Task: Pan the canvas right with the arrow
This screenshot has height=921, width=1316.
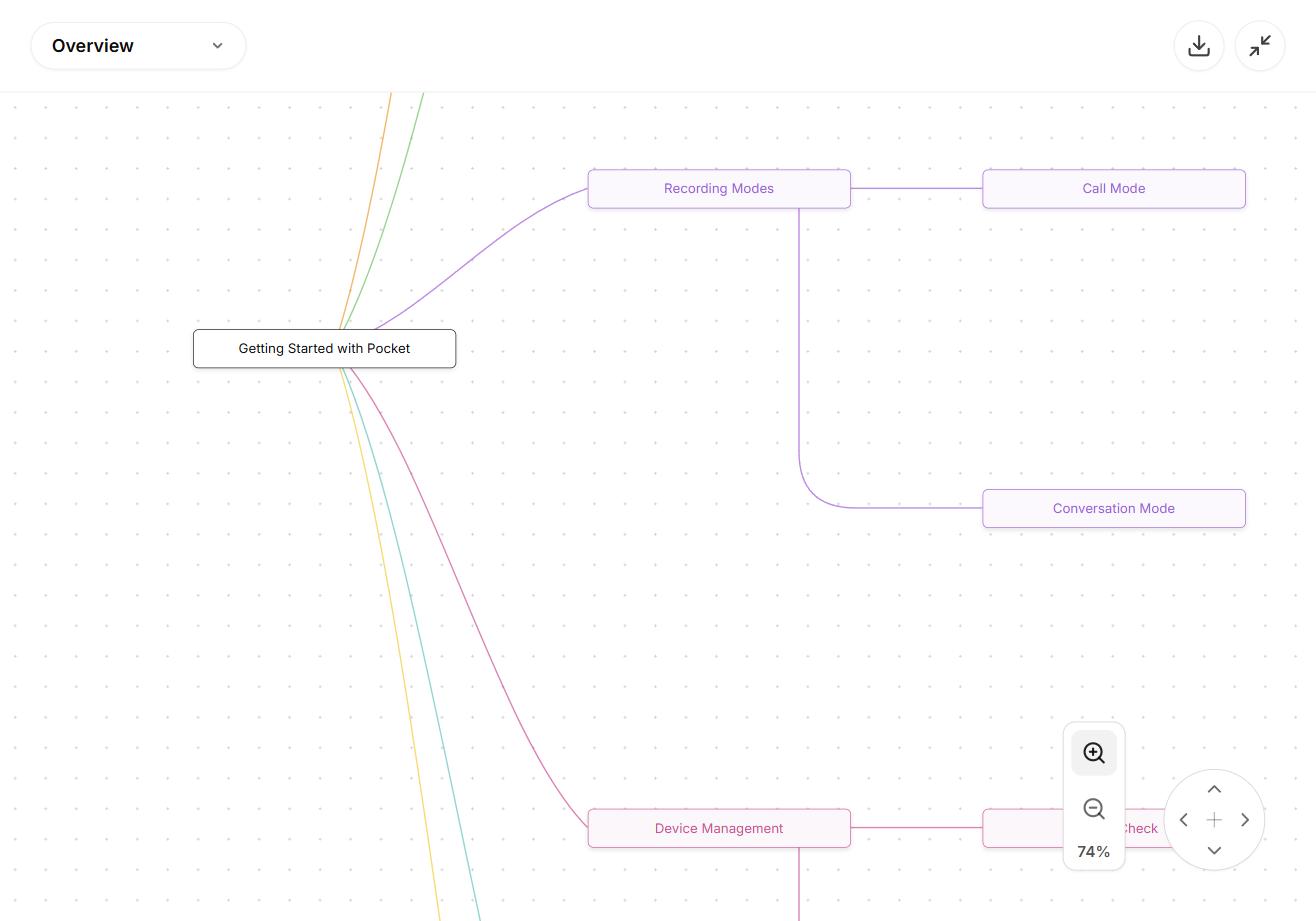Action: pos(1245,820)
